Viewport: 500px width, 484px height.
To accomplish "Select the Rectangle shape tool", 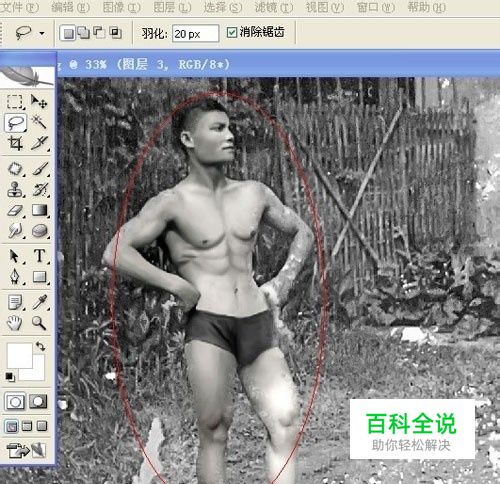I will [x=39, y=277].
